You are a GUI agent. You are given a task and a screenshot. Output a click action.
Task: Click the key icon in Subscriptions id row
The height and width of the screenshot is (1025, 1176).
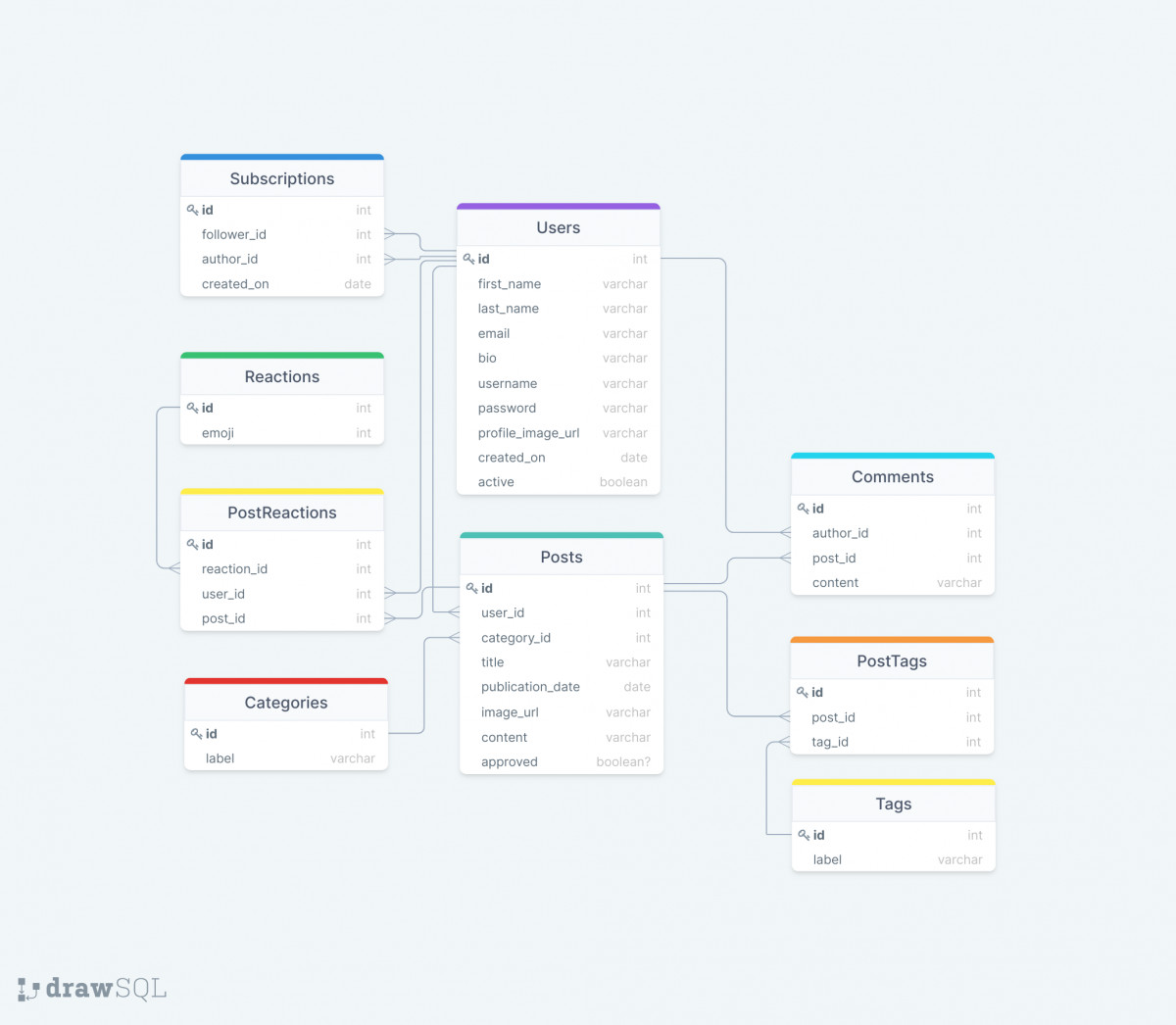[193, 210]
